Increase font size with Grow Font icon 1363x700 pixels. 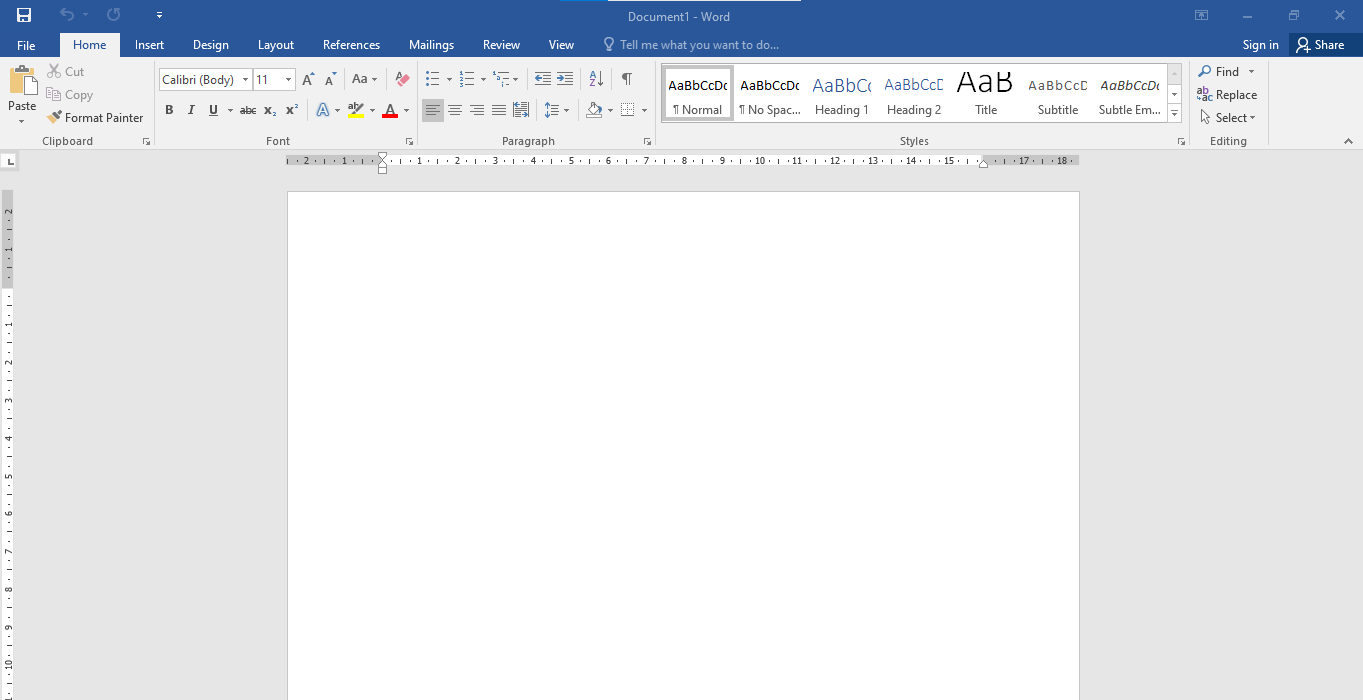(x=308, y=79)
